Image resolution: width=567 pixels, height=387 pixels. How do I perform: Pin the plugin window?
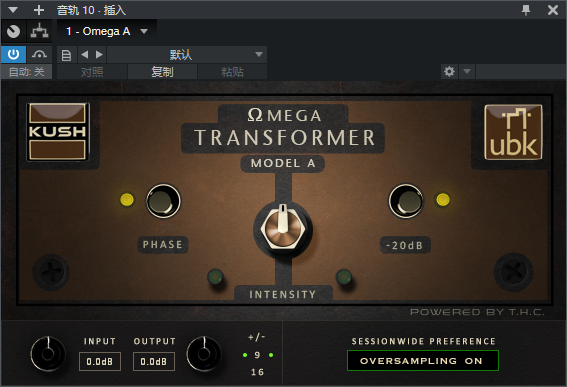click(526, 10)
